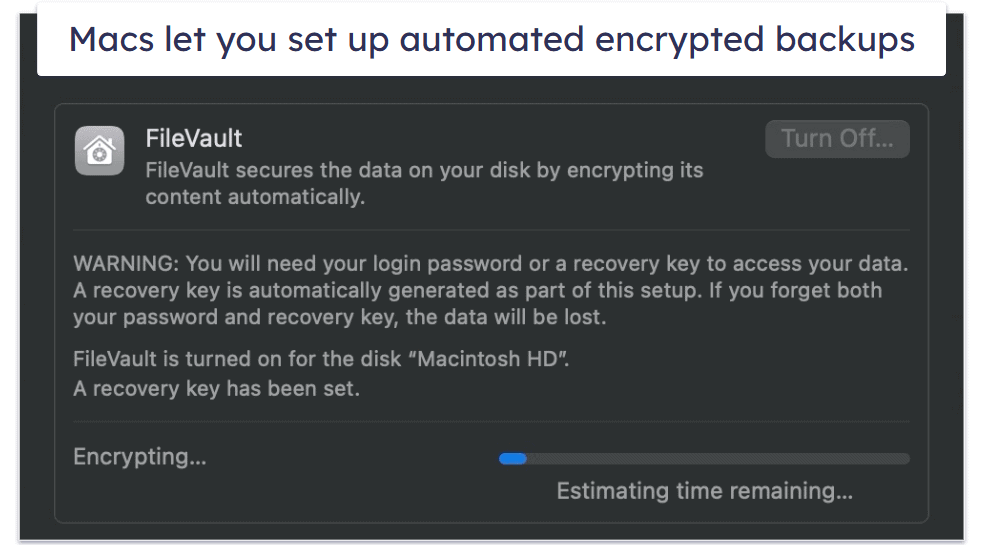Click the Encrypting... status label
Image resolution: width=982 pixels, height=545 pixels.
(x=140, y=457)
